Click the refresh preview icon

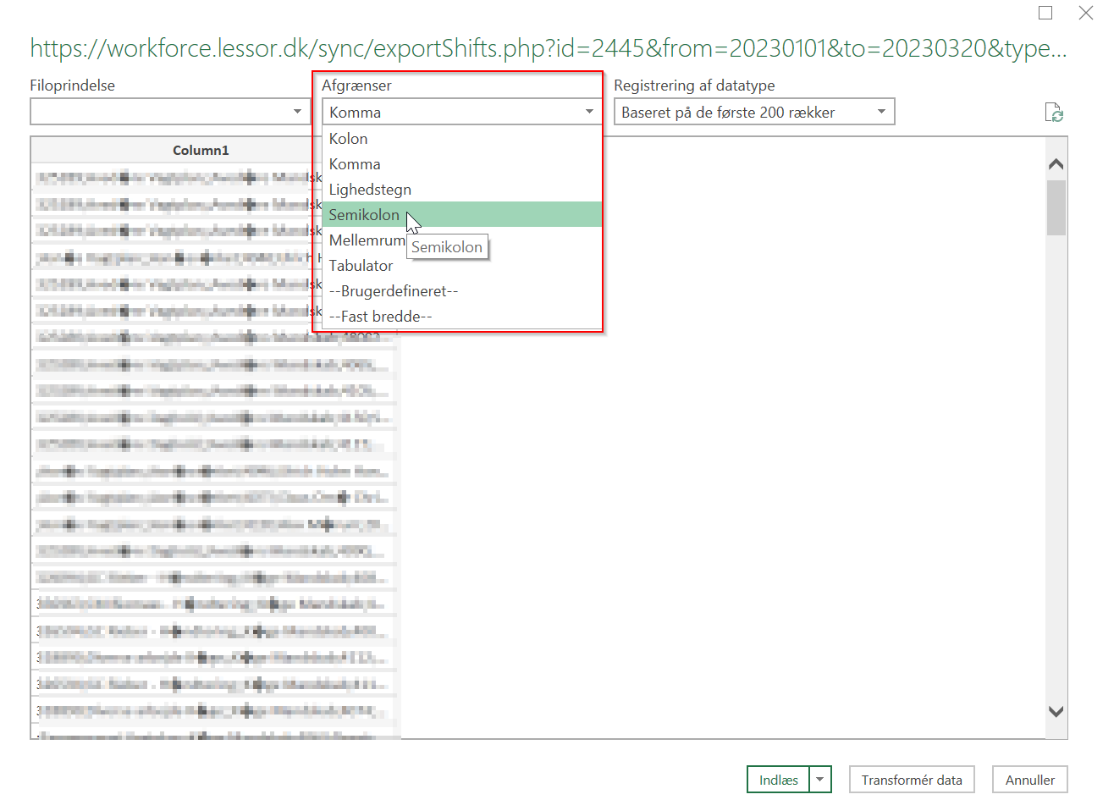click(1053, 113)
